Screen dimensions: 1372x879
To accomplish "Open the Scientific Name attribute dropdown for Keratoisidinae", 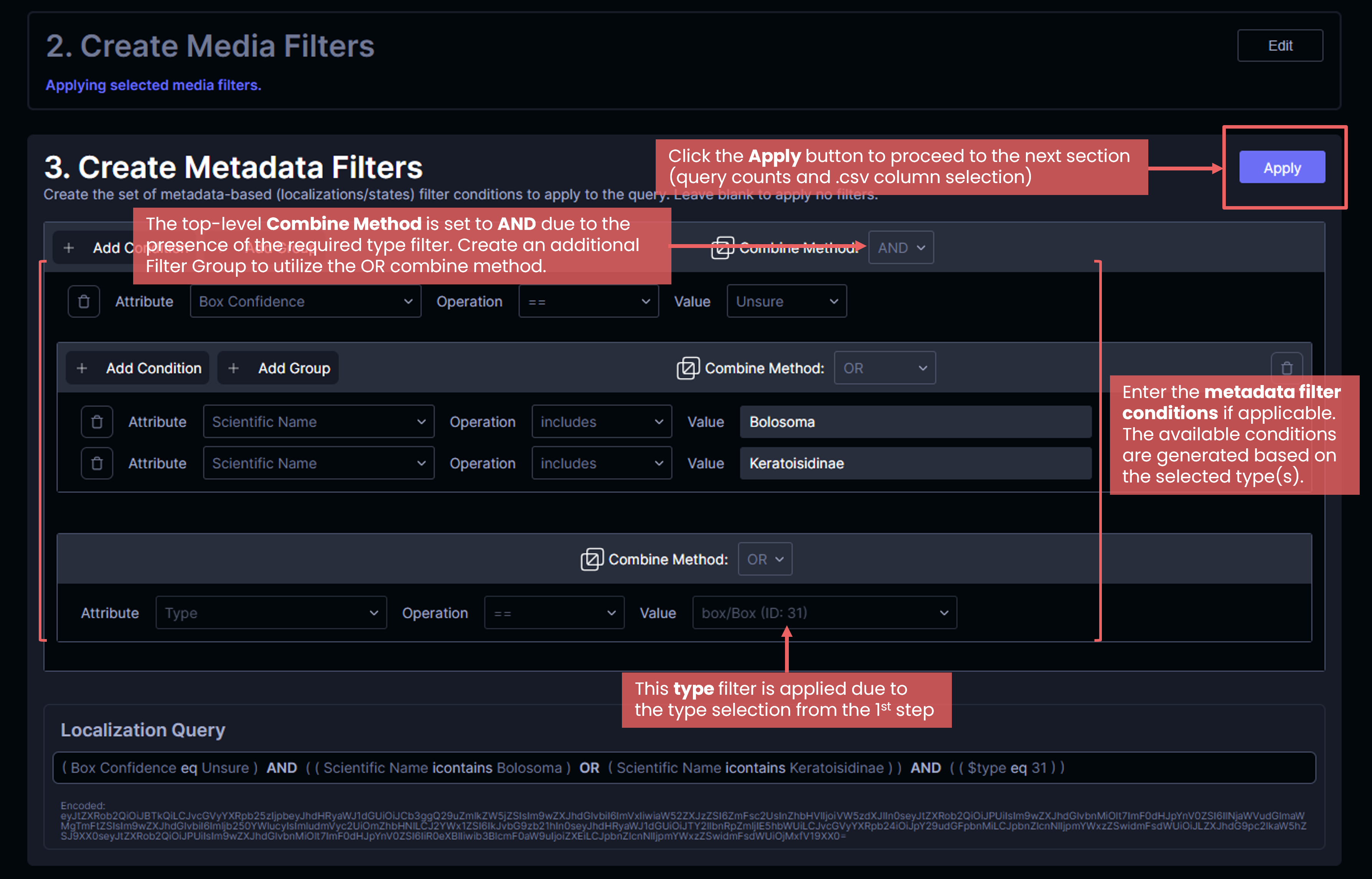I will click(319, 463).
